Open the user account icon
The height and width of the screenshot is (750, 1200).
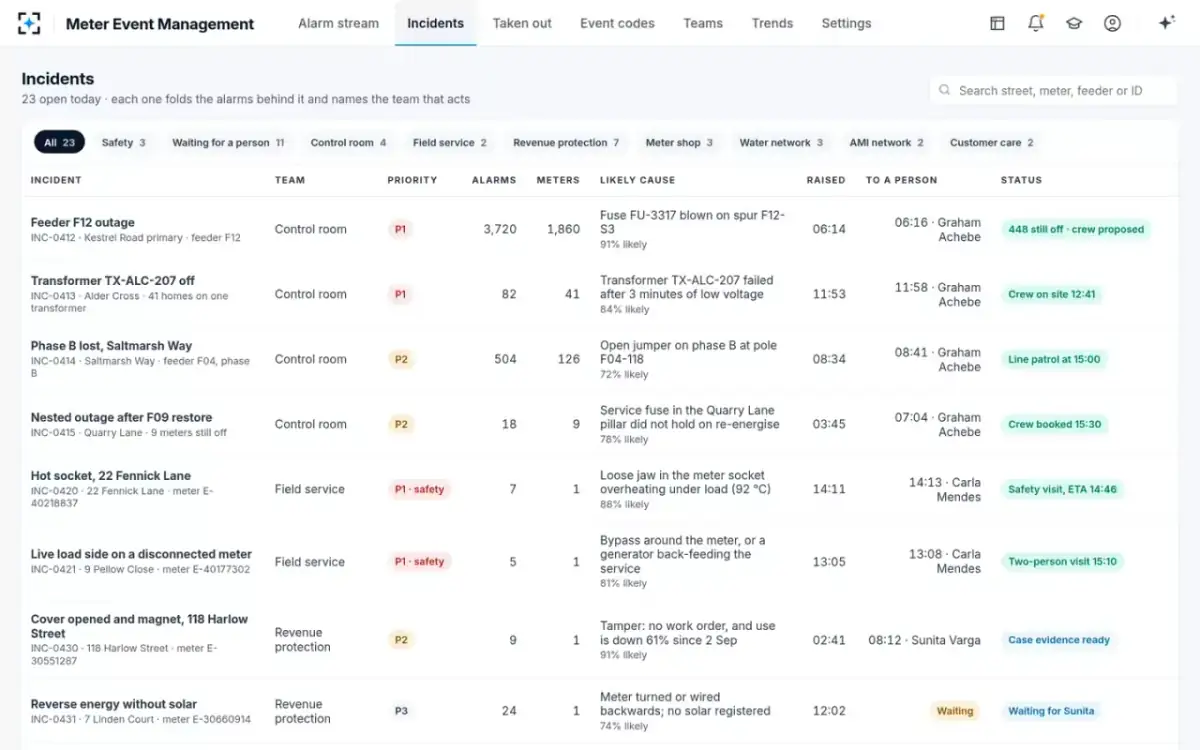pyautogui.click(x=1112, y=23)
